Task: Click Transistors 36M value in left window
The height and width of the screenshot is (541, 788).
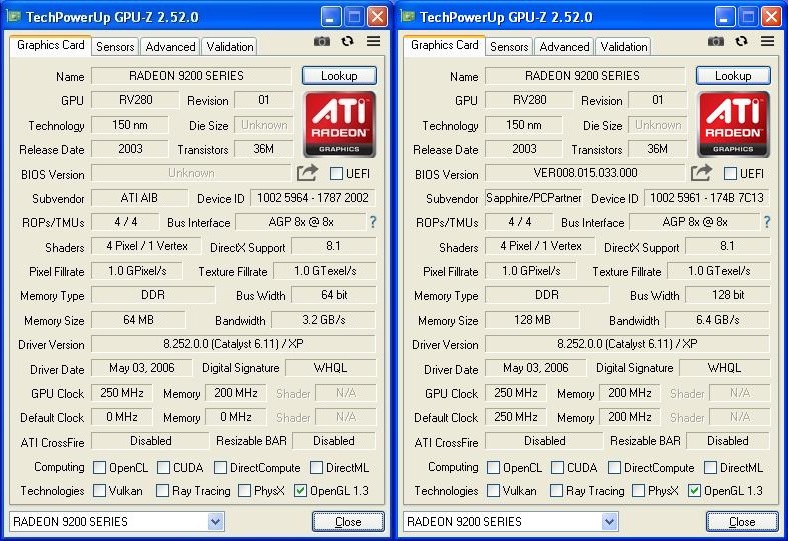Action: coord(263,149)
